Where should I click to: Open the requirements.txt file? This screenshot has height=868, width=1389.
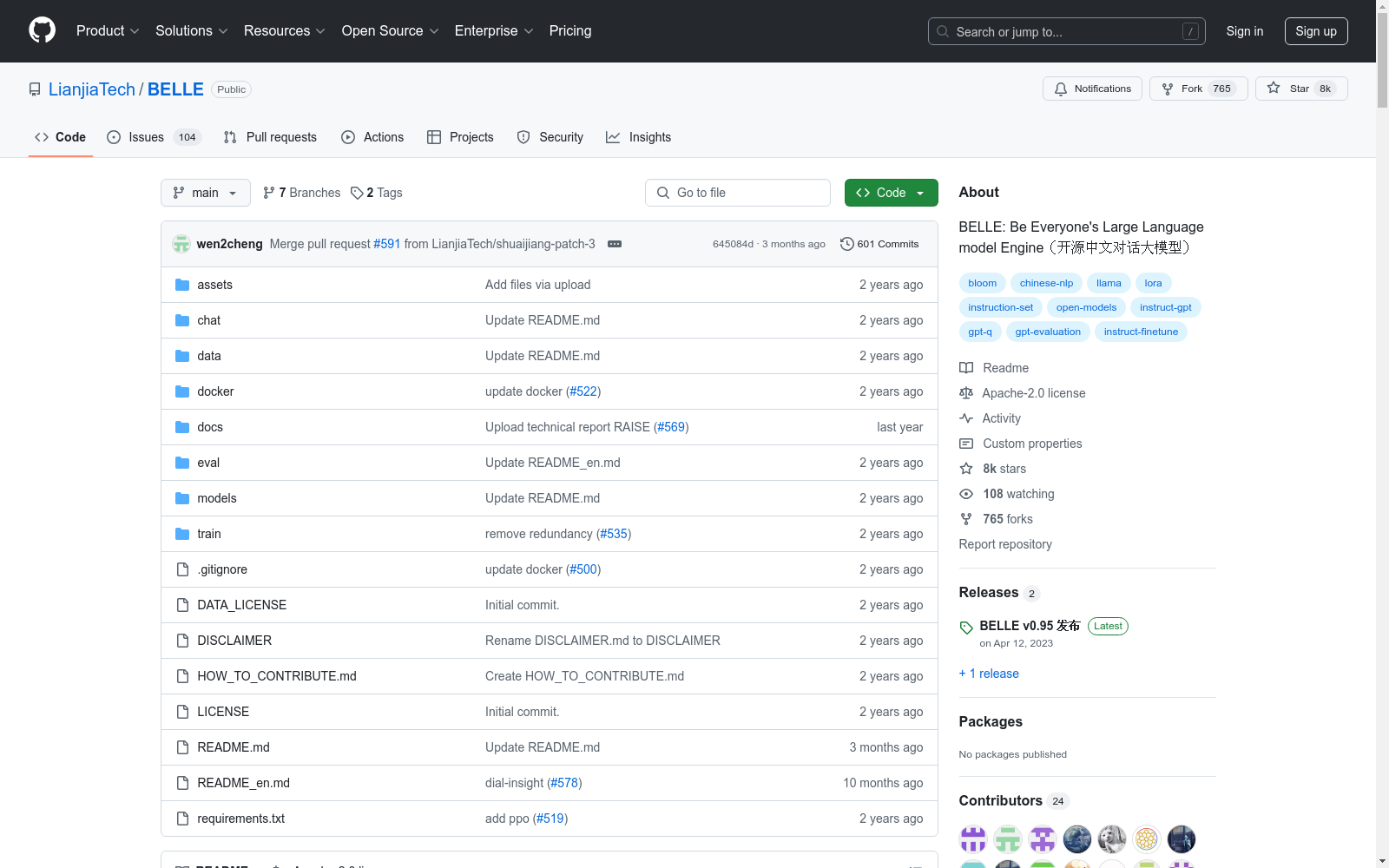click(x=240, y=819)
